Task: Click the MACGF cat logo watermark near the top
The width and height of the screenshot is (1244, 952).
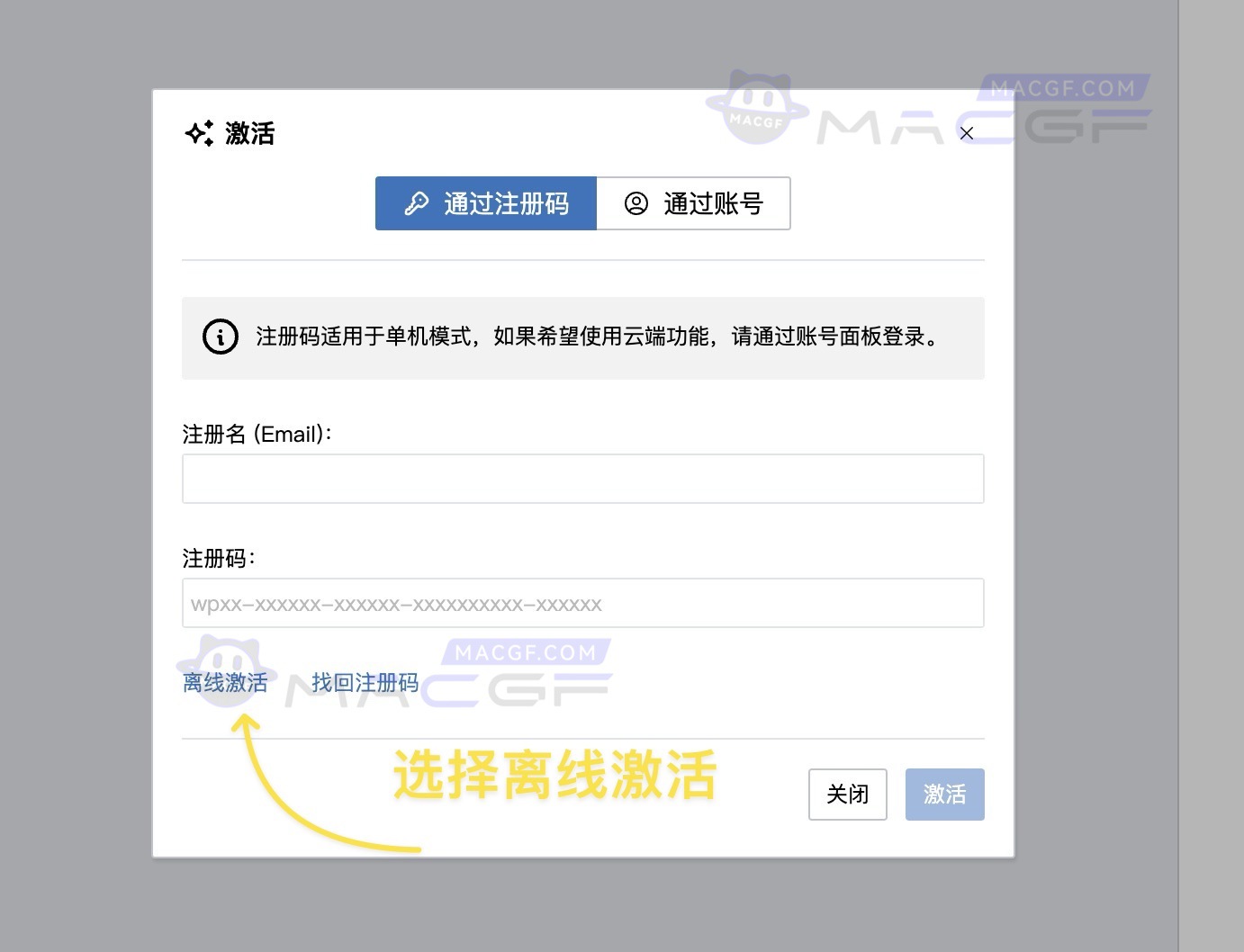Action: (x=756, y=105)
